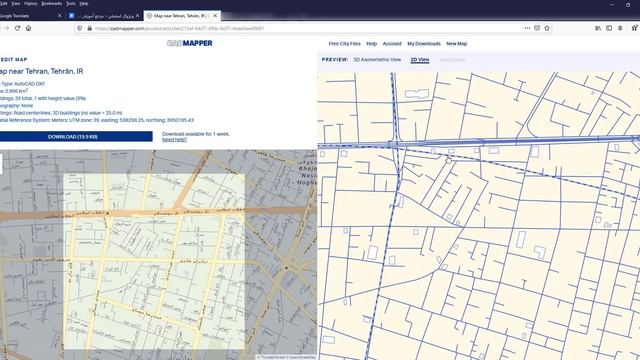640x360 pixels.
Task: Reload the page with the refresh icon
Action: coord(17,28)
